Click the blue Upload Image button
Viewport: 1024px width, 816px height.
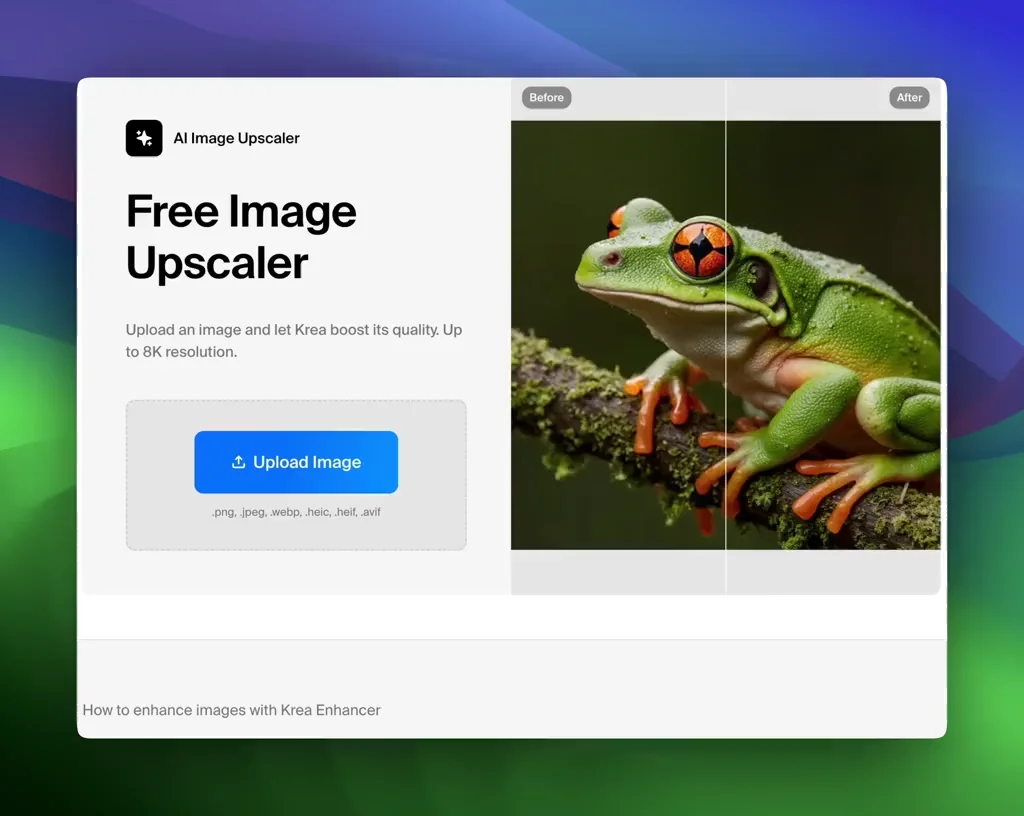tap(296, 462)
